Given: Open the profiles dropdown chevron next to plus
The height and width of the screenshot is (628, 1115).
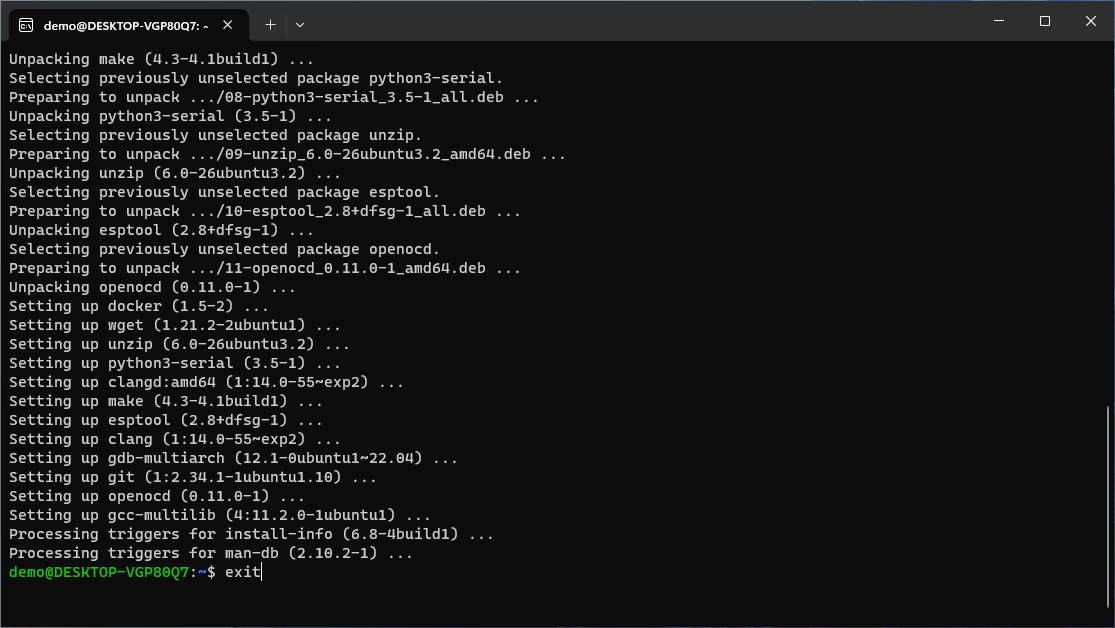Looking at the screenshot, I should pyautogui.click(x=299, y=24).
